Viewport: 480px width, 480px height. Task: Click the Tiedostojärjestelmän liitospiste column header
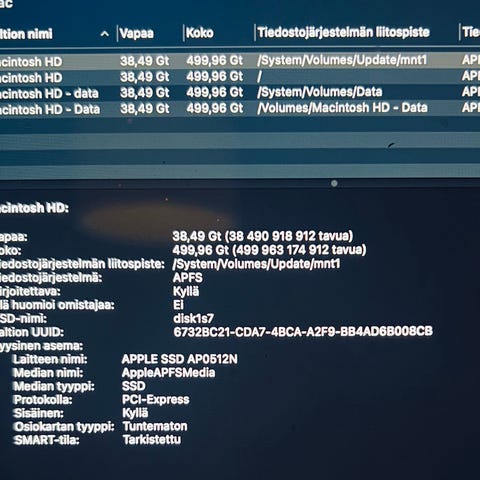pyautogui.click(x=343, y=32)
